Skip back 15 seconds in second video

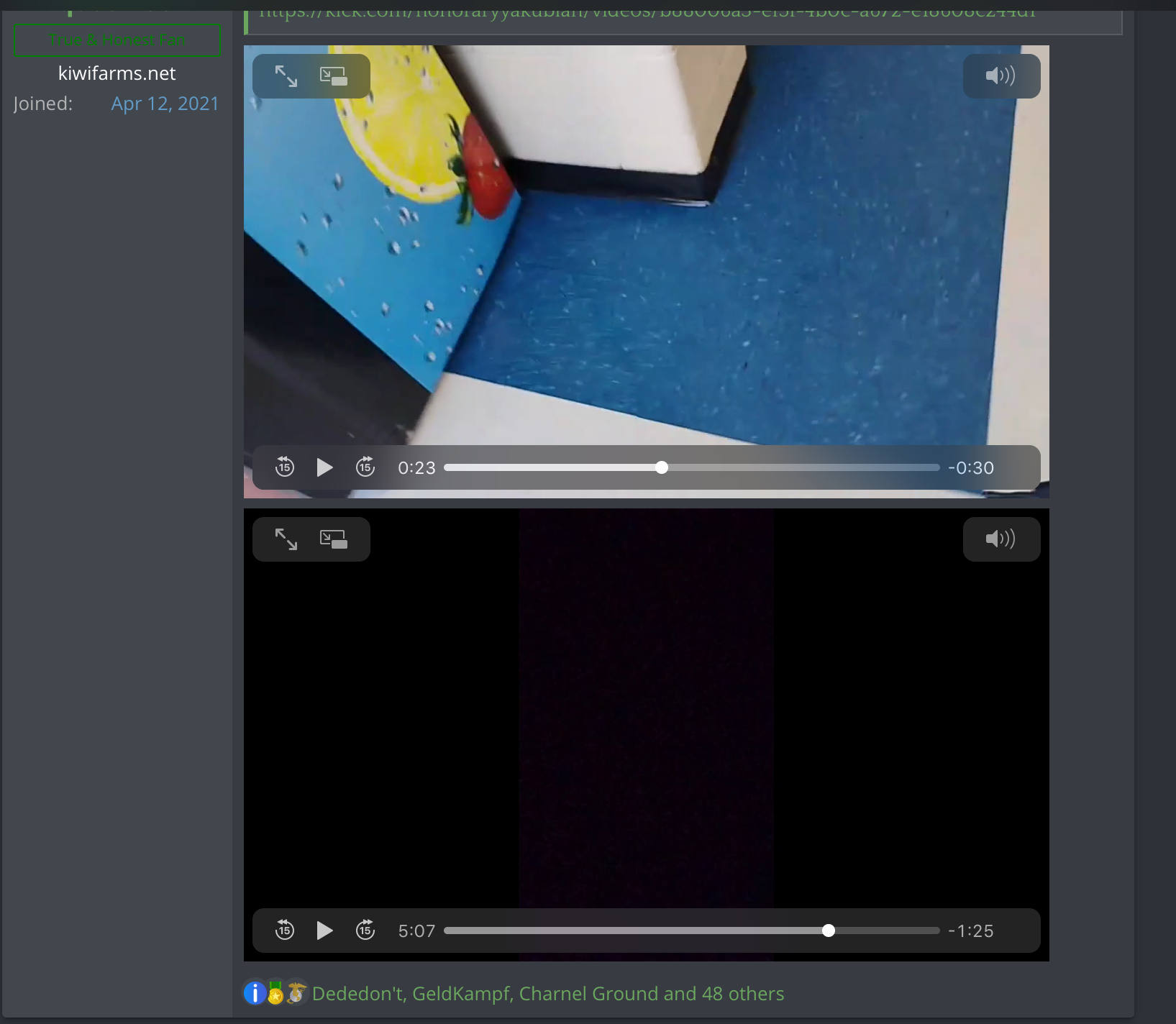click(x=285, y=931)
